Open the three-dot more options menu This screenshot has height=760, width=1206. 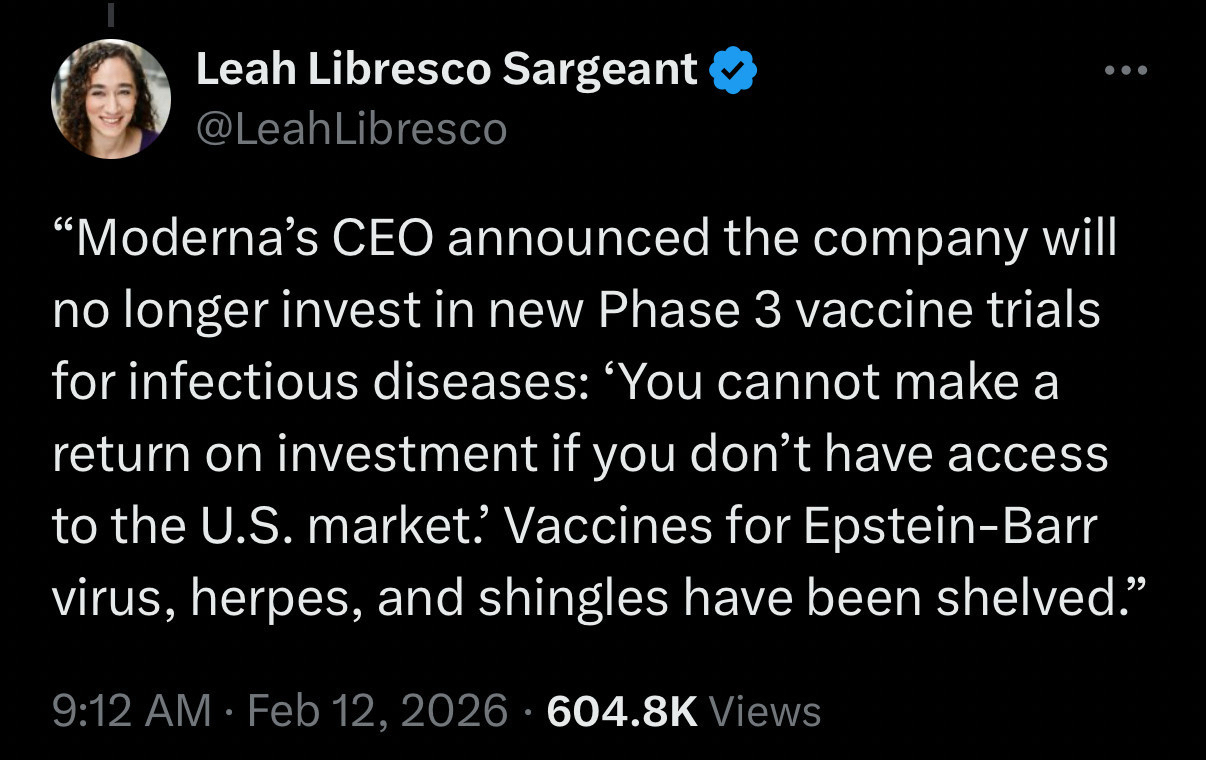pos(1126,70)
